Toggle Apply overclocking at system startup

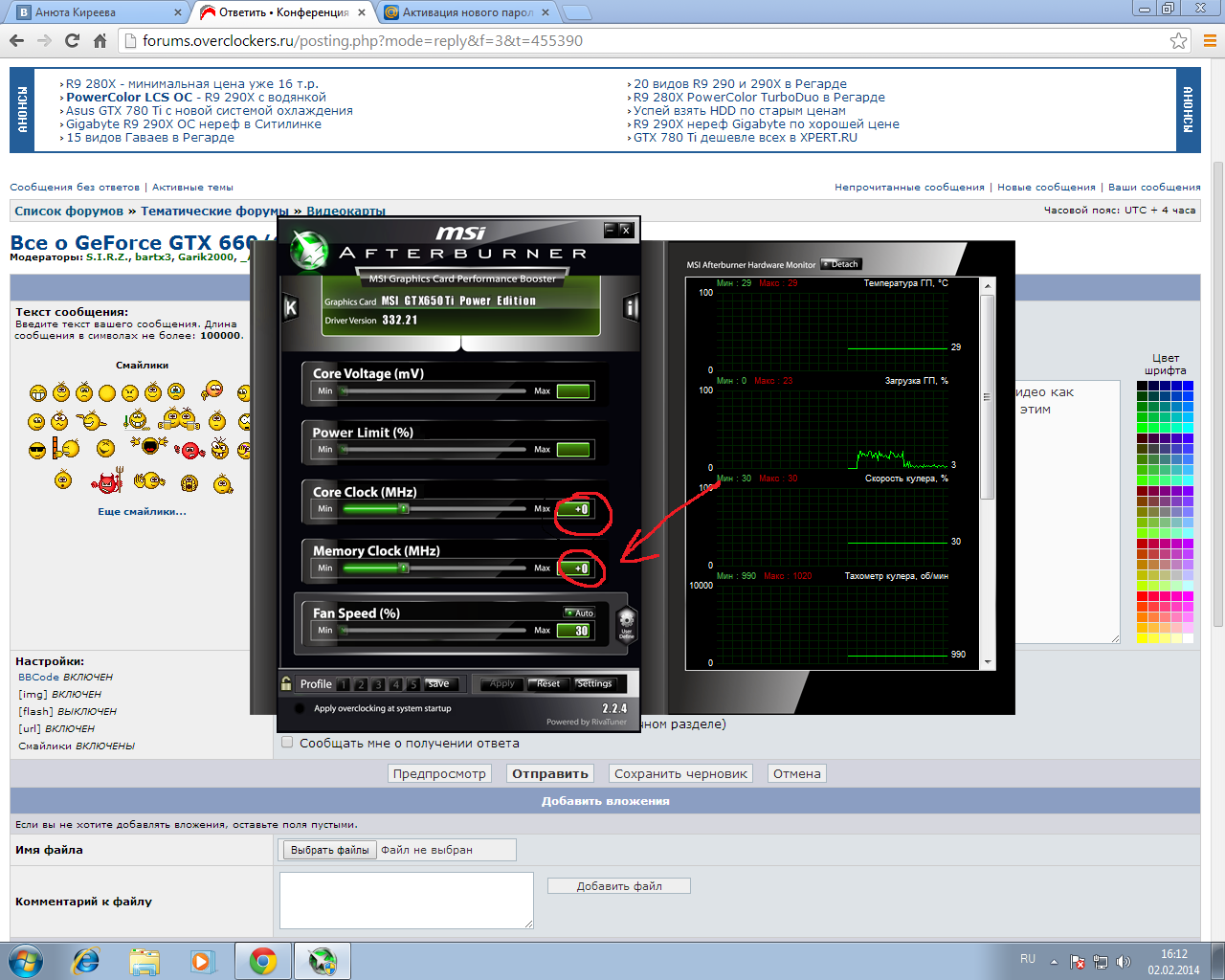(300, 708)
